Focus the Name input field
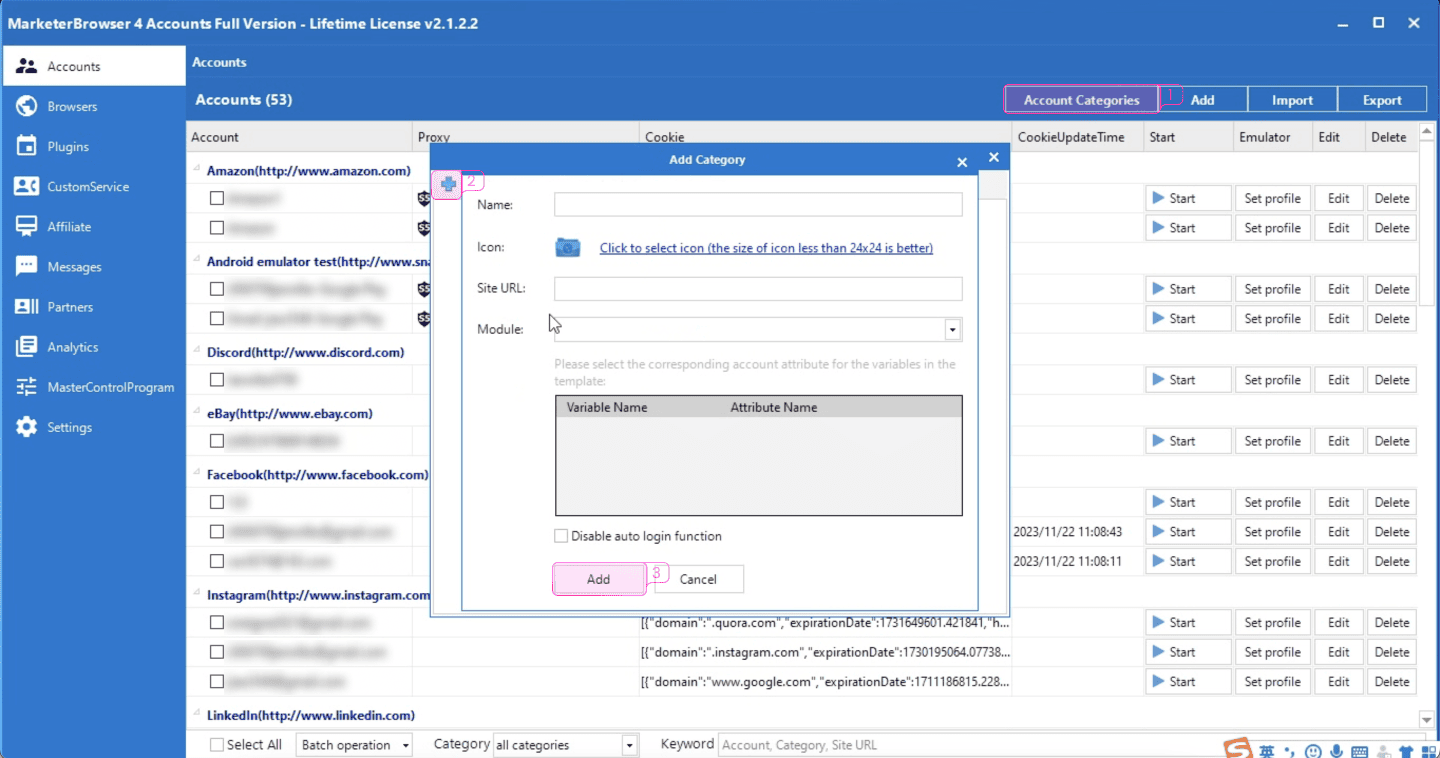The image size is (1440, 758). pos(758,205)
